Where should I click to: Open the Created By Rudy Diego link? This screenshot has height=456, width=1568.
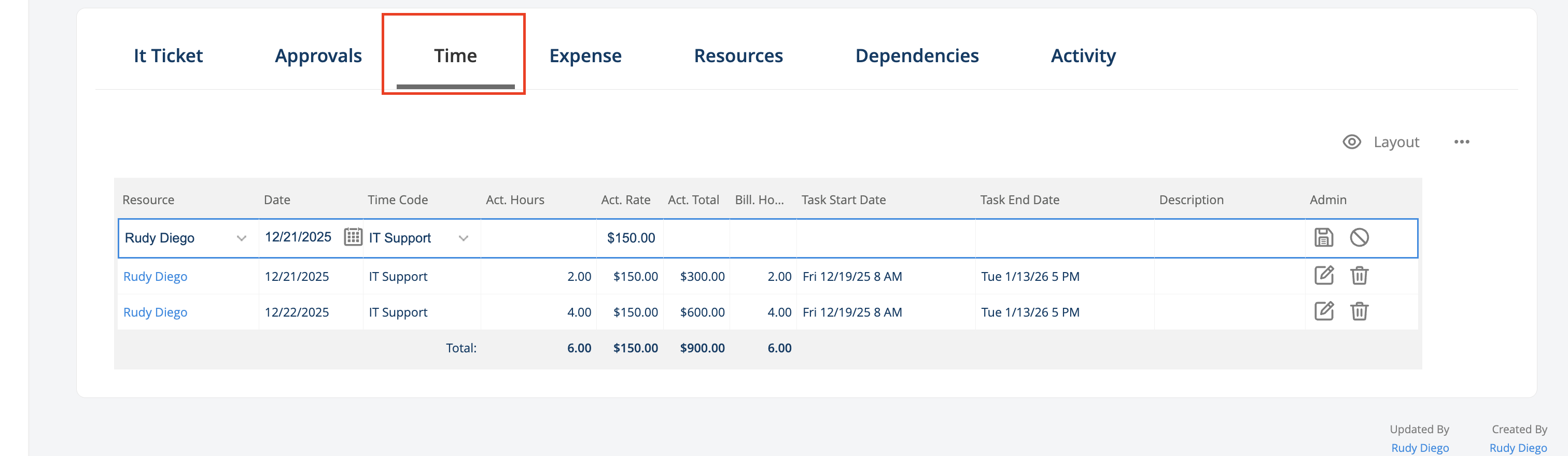(x=1518, y=448)
